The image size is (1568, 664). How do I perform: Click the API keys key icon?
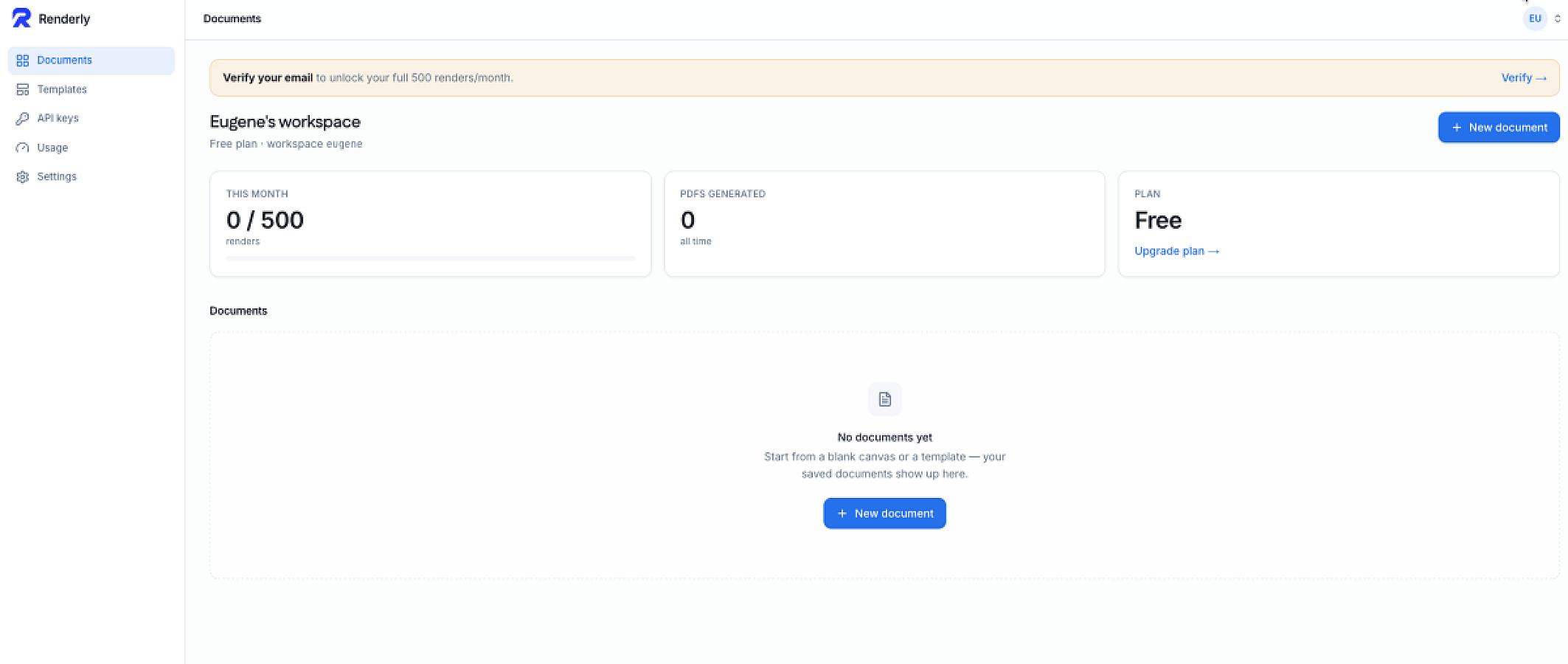(23, 118)
